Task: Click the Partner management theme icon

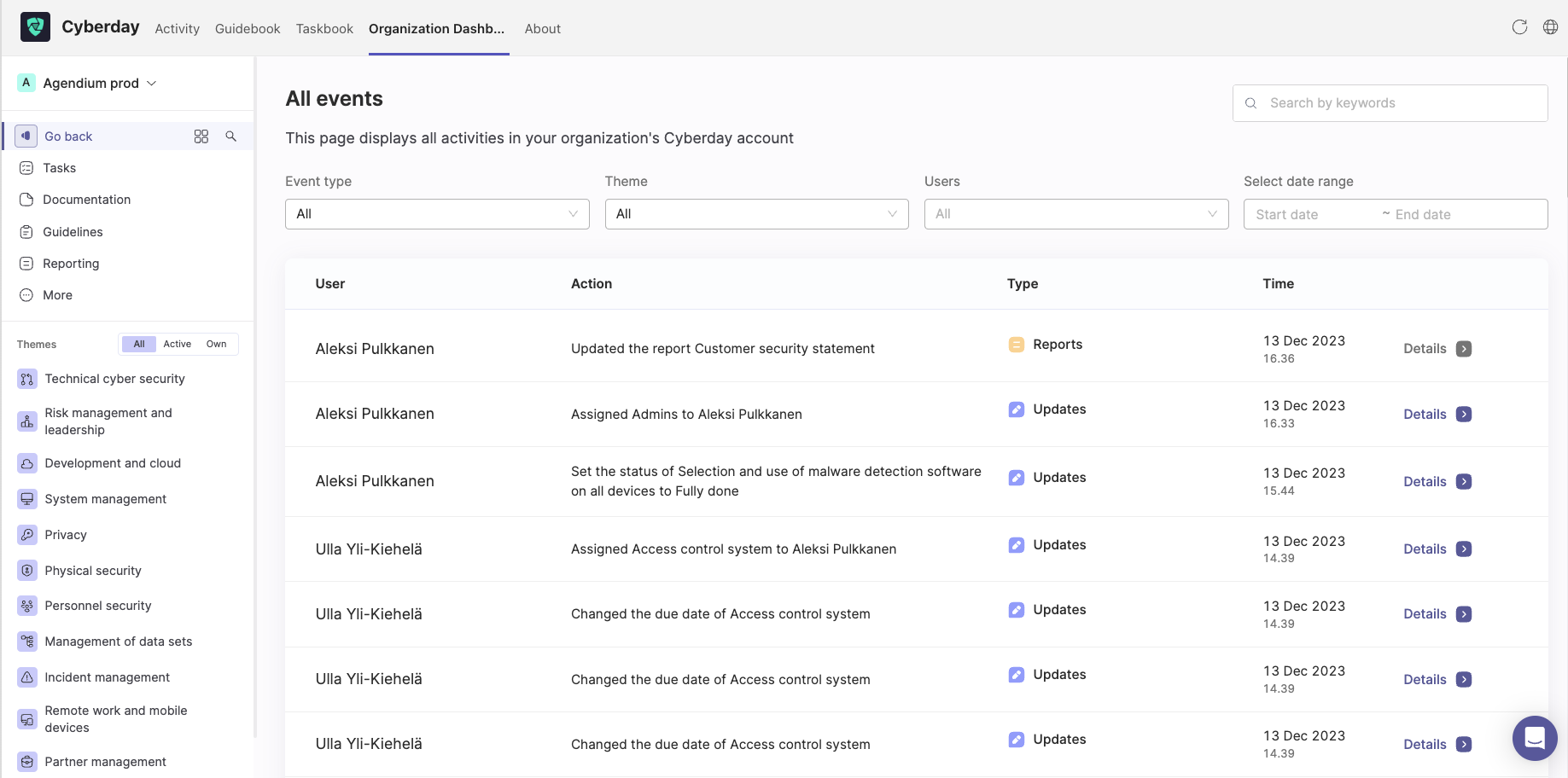Action: pos(27,762)
